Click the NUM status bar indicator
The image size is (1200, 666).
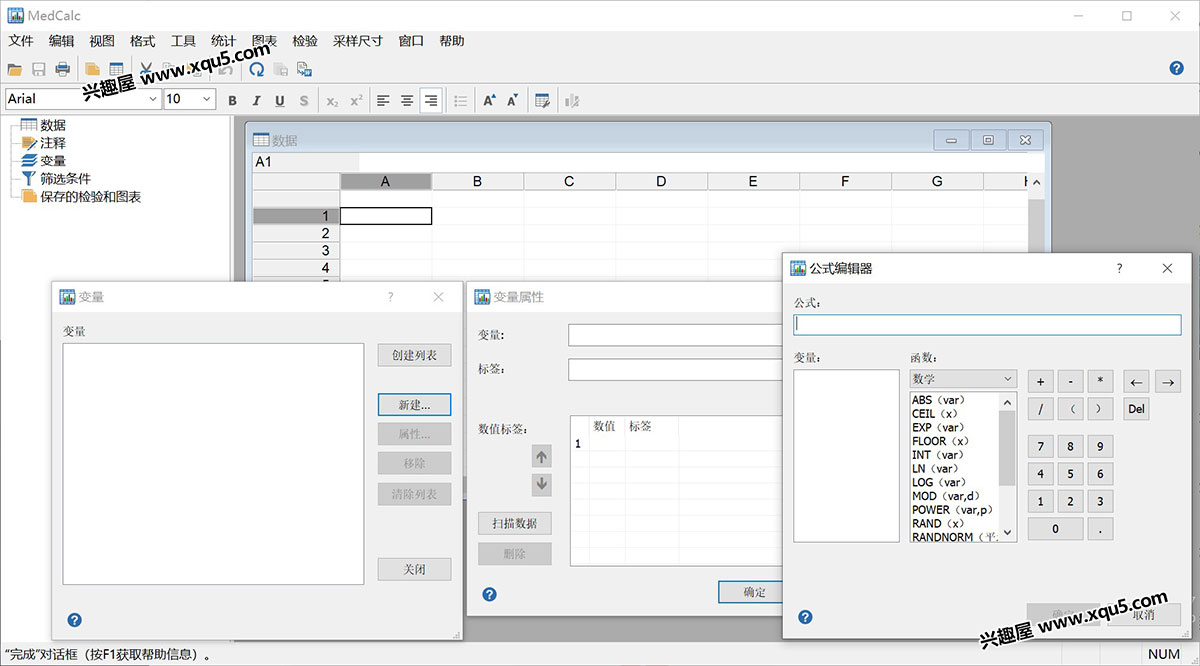tap(1164, 655)
